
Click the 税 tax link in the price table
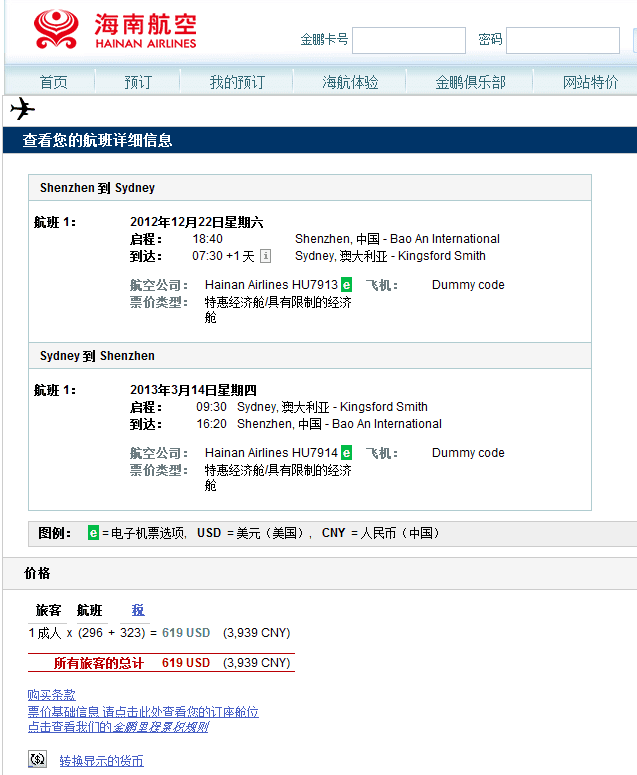138,610
